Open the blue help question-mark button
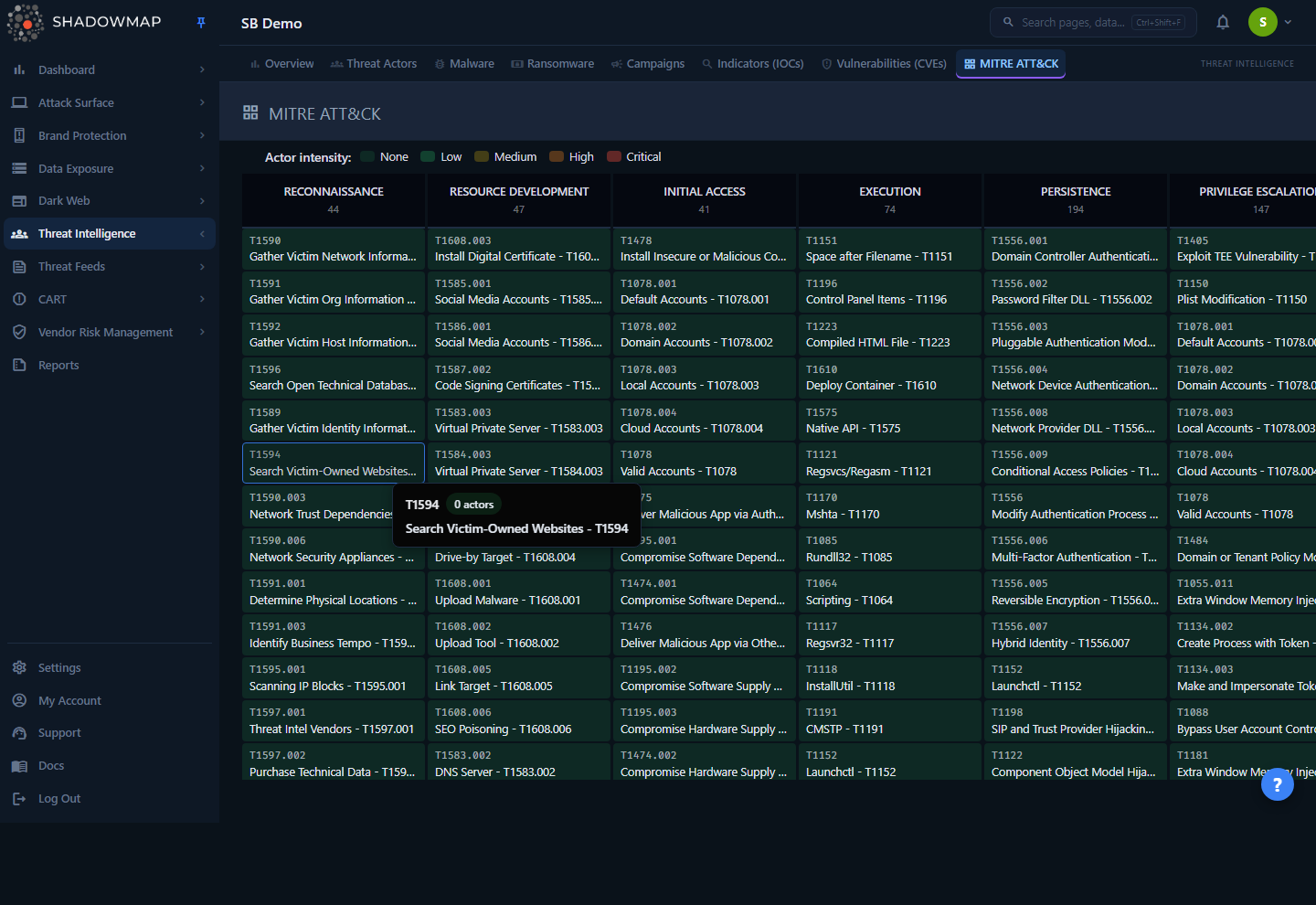1316x905 pixels. tap(1278, 784)
